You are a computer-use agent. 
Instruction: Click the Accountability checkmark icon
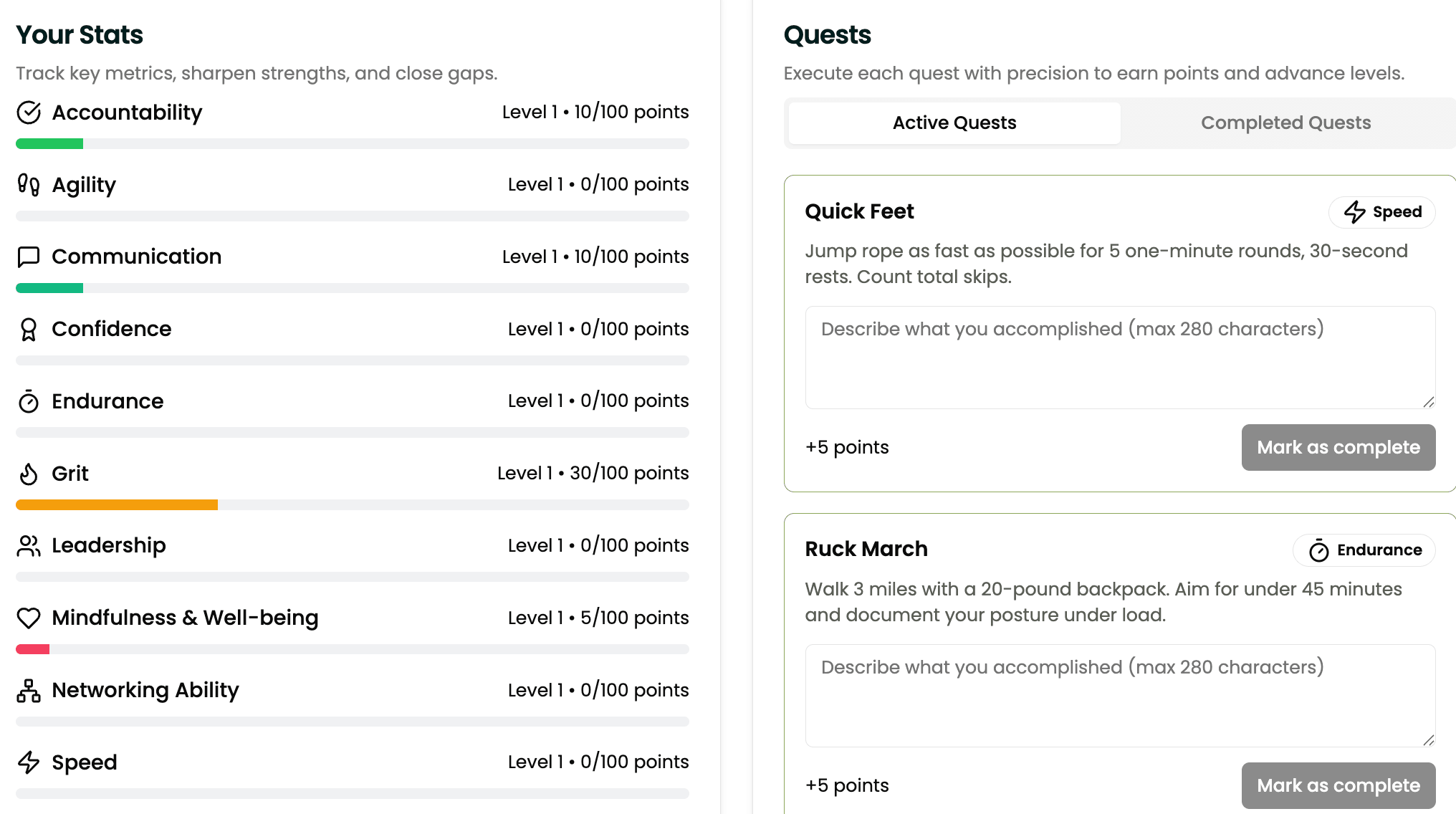[x=29, y=112]
